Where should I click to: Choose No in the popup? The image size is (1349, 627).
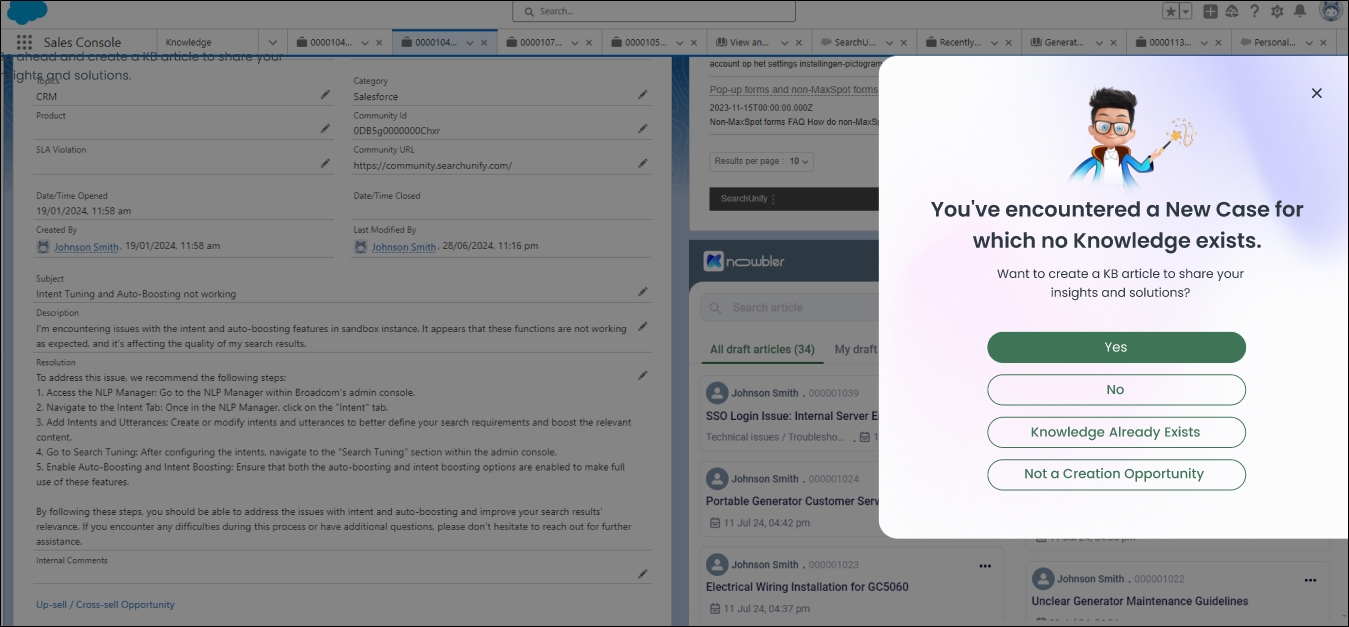1116,390
